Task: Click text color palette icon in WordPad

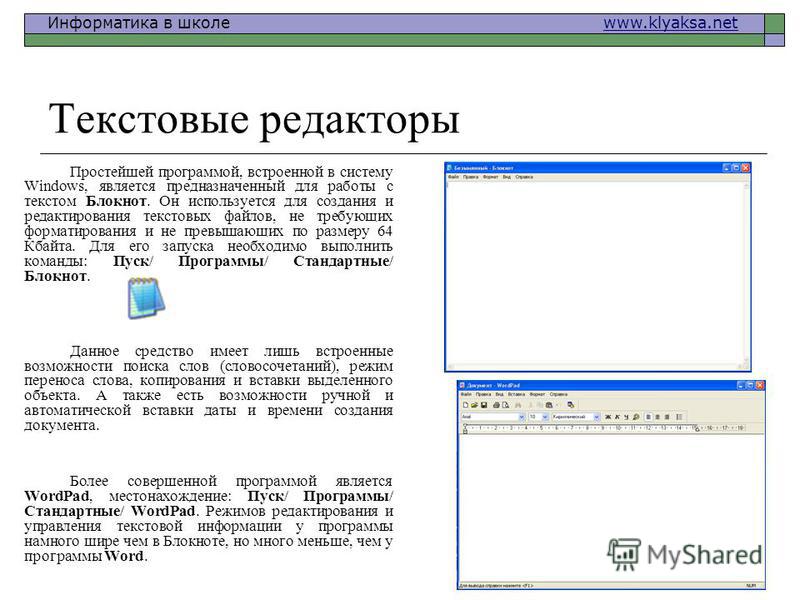Action: tap(636, 417)
